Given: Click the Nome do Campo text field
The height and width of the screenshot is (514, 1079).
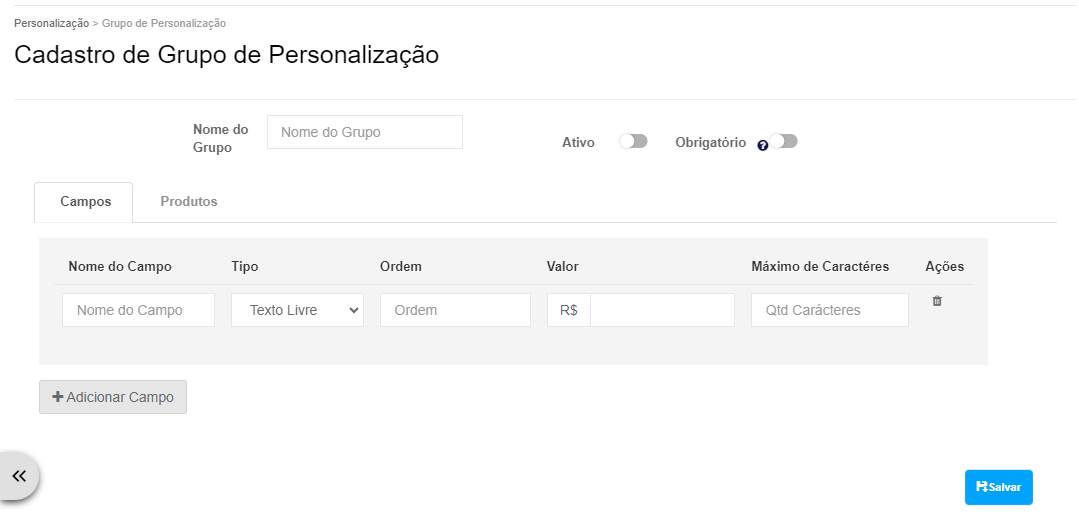Looking at the screenshot, I should point(138,310).
